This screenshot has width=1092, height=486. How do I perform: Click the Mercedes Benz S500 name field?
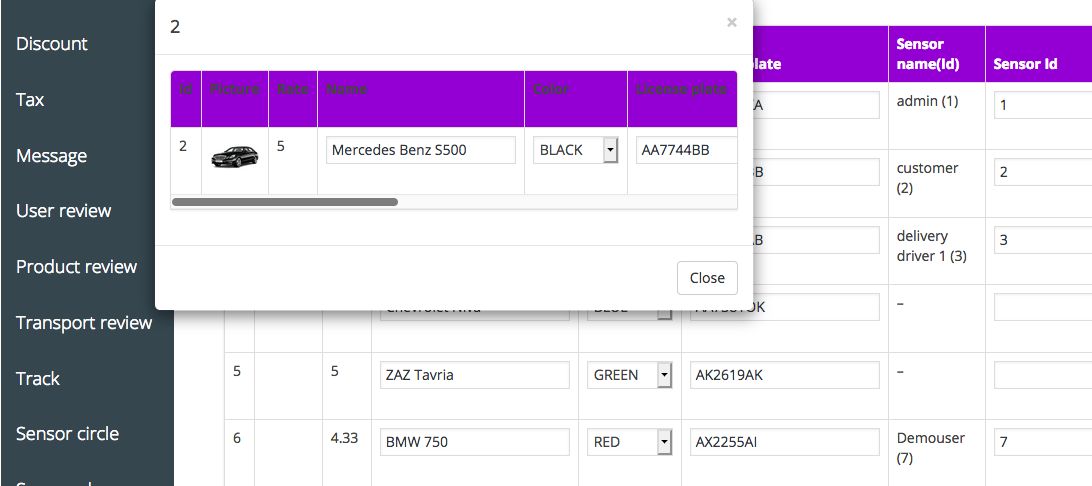pyautogui.click(x=420, y=150)
